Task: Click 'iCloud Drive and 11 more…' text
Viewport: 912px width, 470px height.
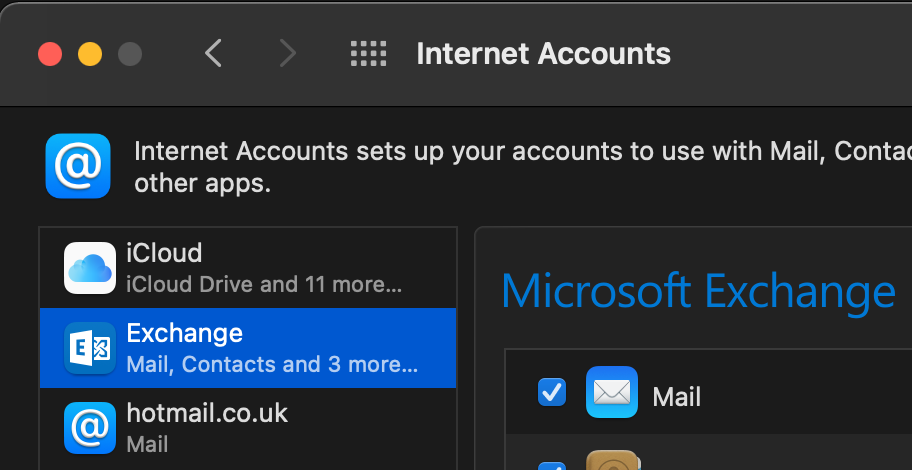Action: (263, 285)
